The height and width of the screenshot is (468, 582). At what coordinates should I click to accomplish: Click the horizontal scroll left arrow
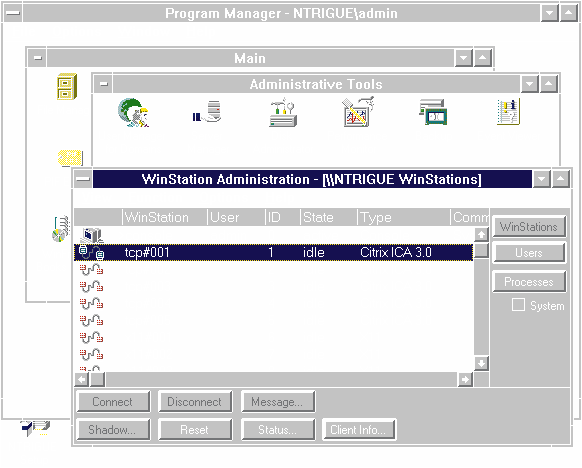(82, 379)
